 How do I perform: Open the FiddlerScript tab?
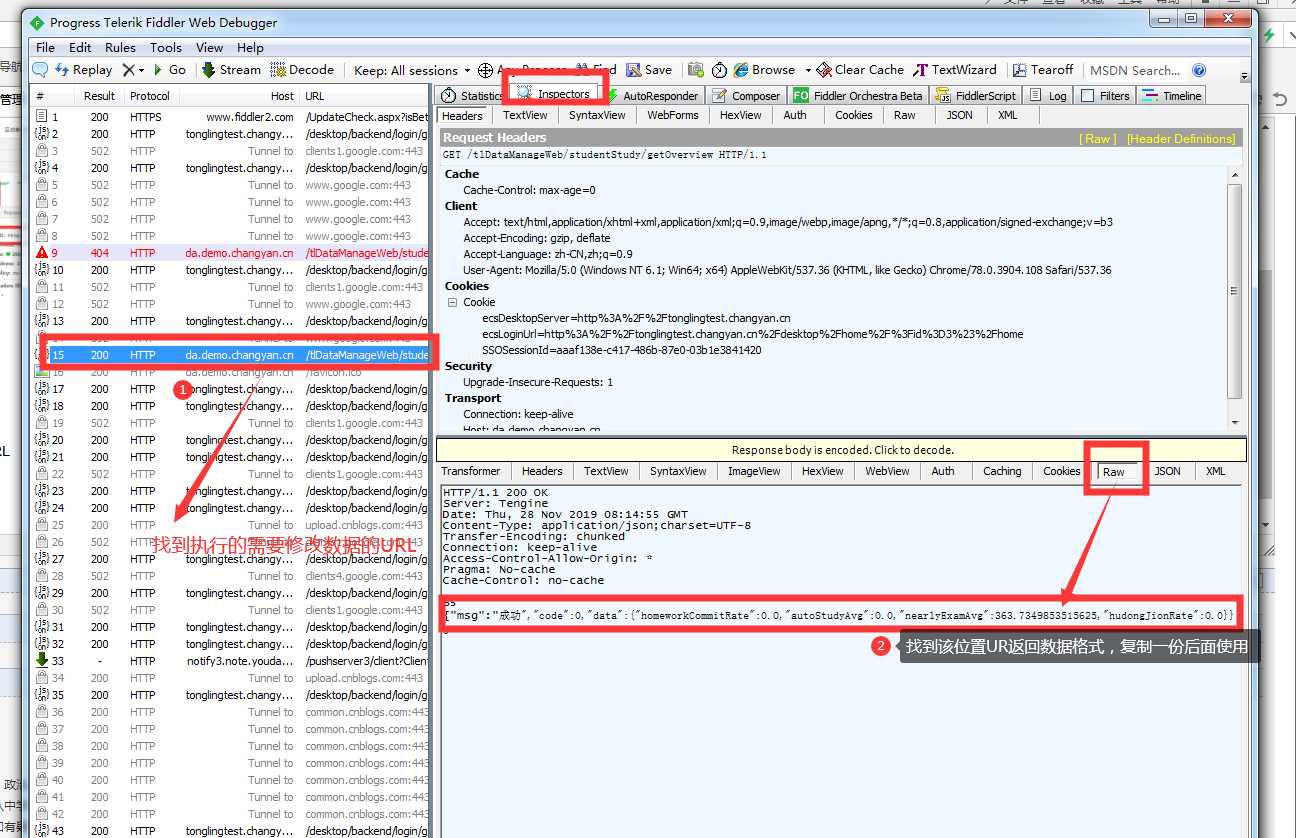[975, 95]
